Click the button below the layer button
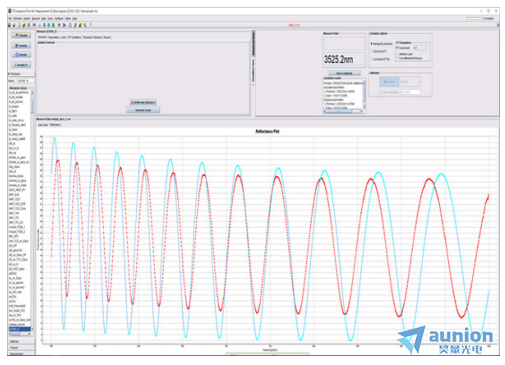This screenshot has width=505, height=365. pos(143,110)
